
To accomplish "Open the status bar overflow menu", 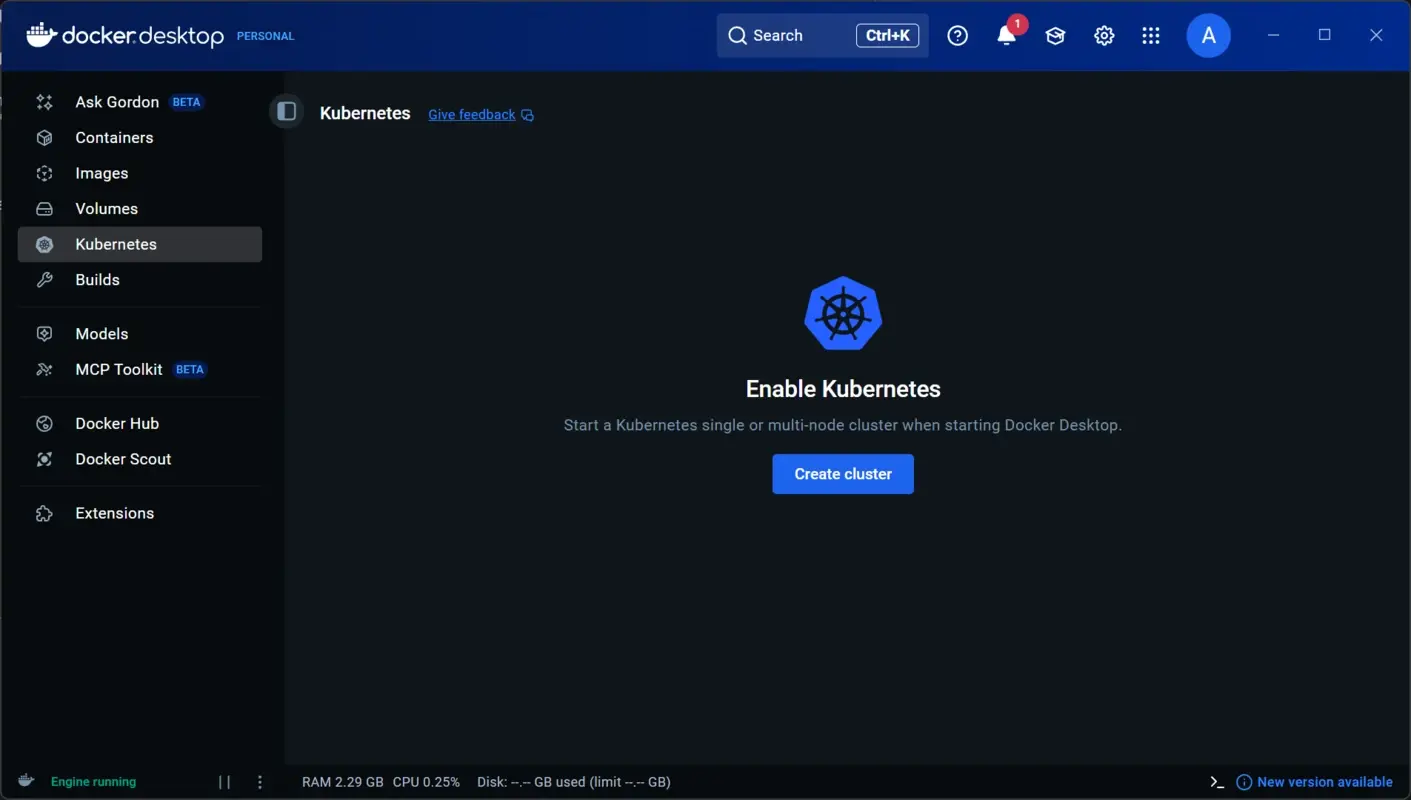I will (x=260, y=781).
